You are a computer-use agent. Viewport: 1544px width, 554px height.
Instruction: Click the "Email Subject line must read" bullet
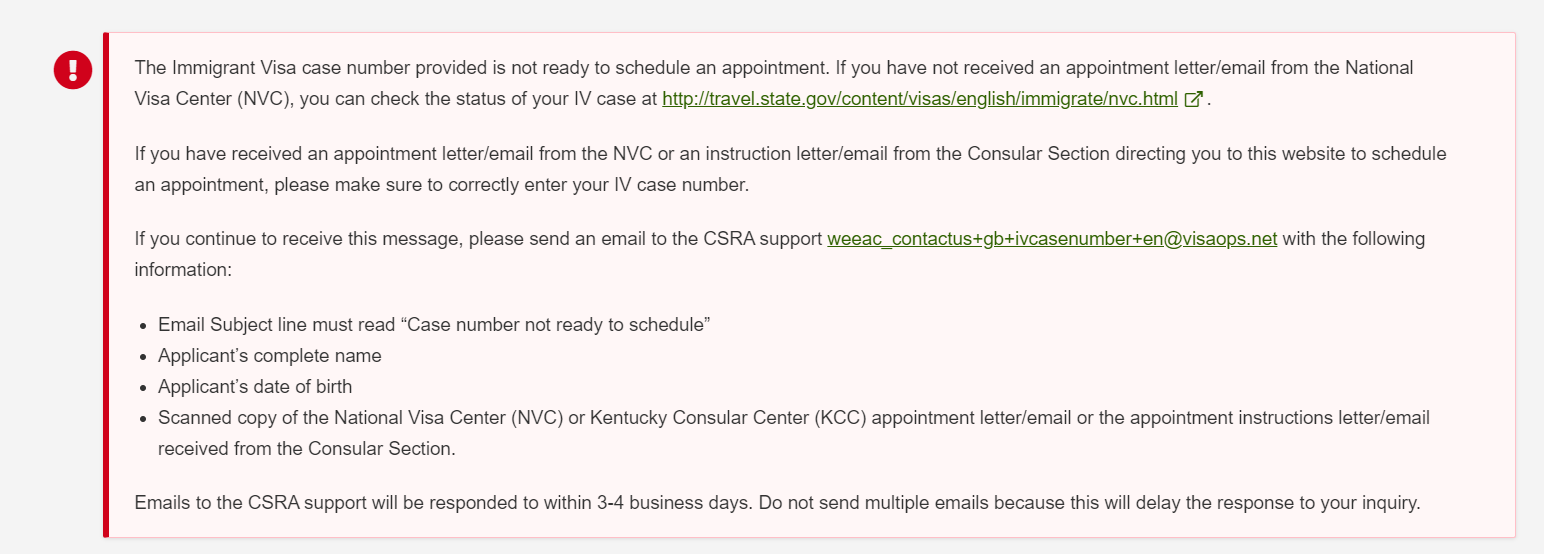[434, 325]
